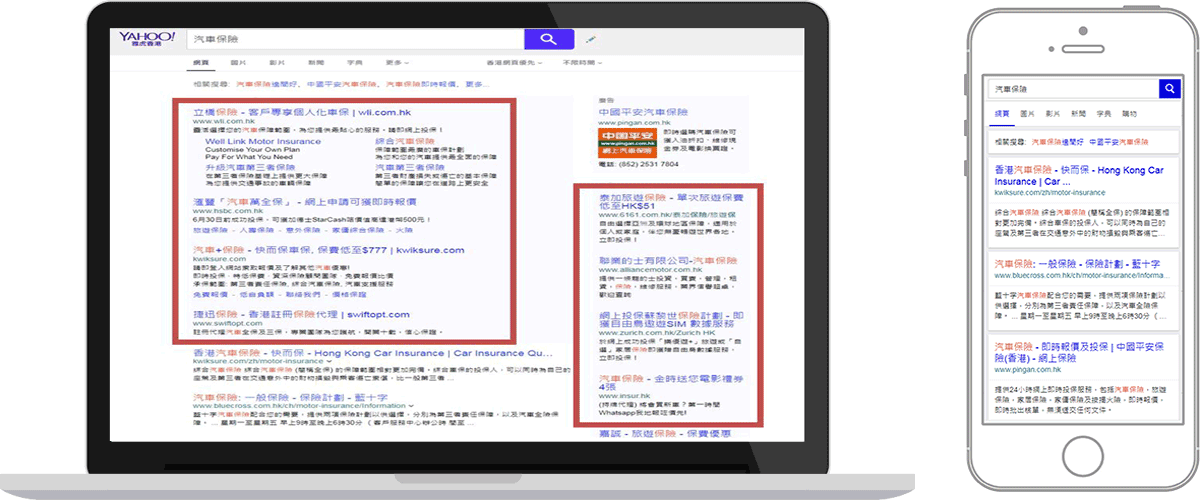The image size is (1200, 500).
Task: Switch to the 字典 tab on the laptop
Action: coord(354,62)
